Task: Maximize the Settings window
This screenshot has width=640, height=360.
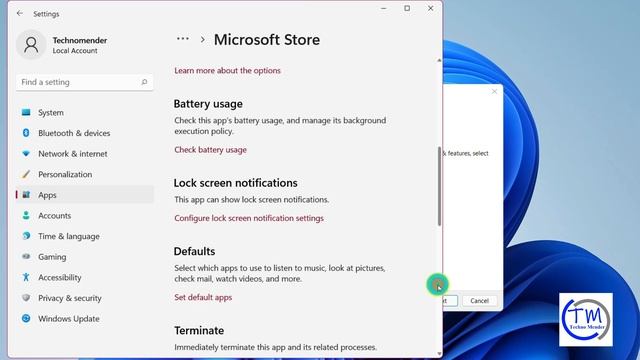Action: tap(407, 8)
